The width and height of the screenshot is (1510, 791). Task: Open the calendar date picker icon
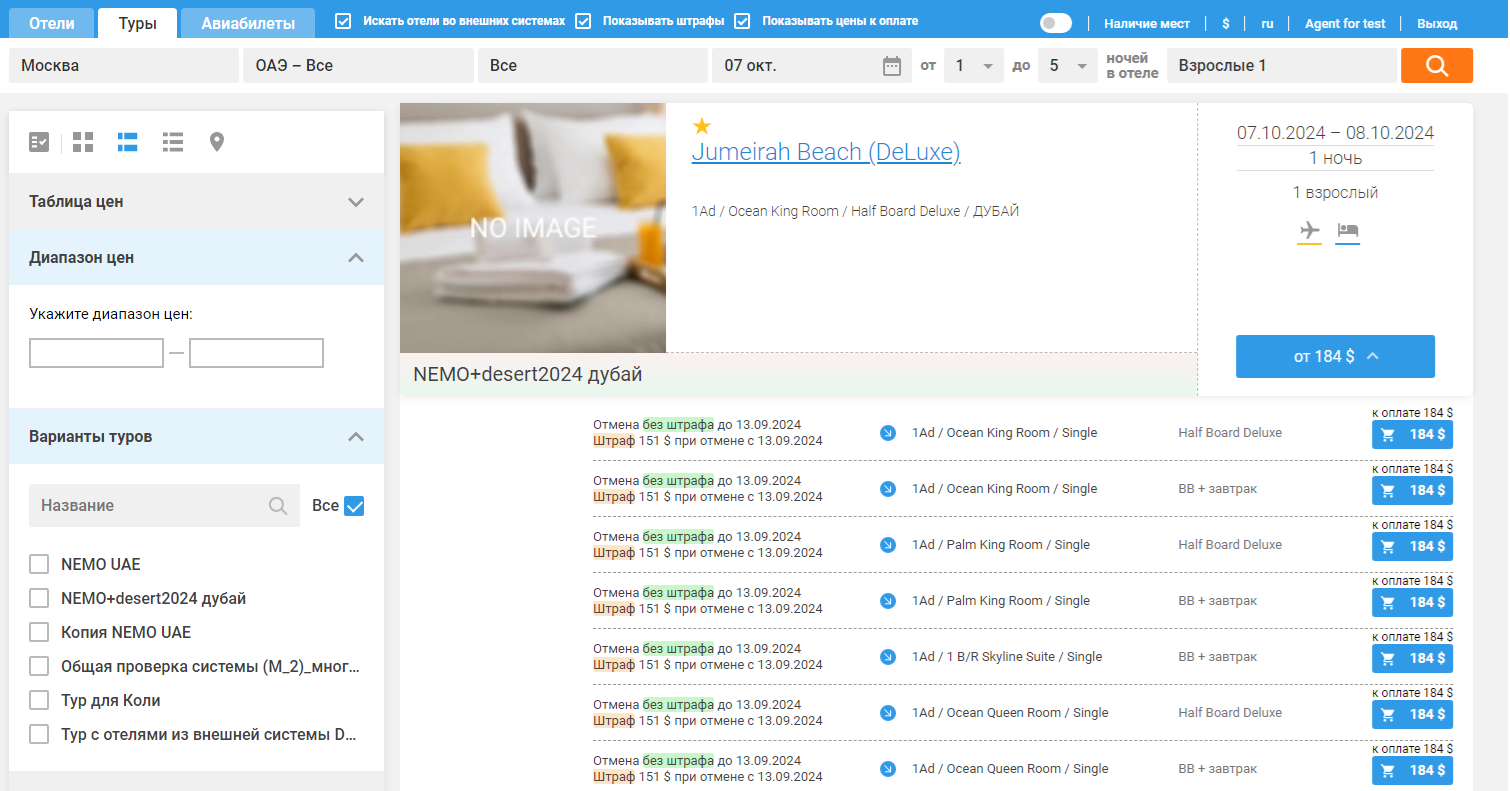892,66
